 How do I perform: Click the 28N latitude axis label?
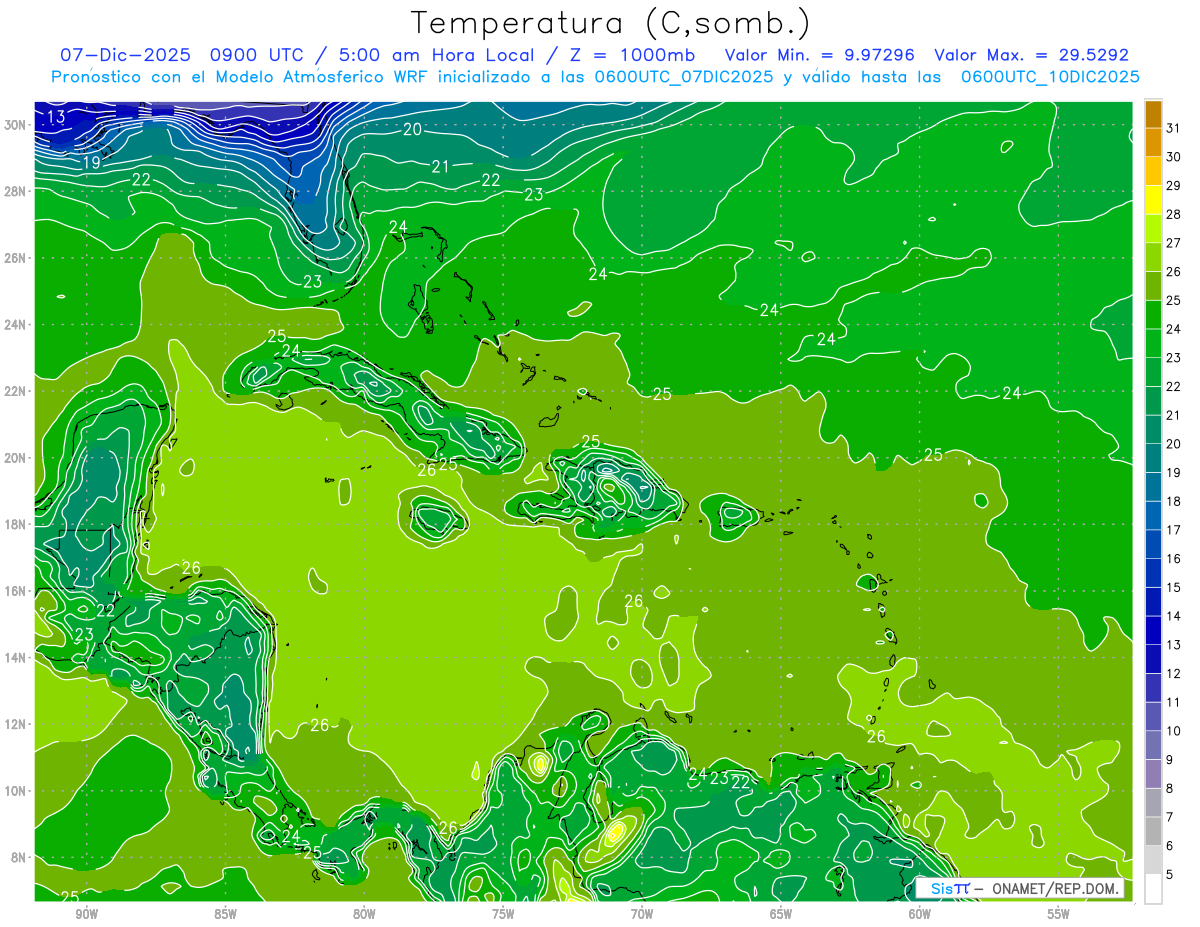[x=16, y=191]
